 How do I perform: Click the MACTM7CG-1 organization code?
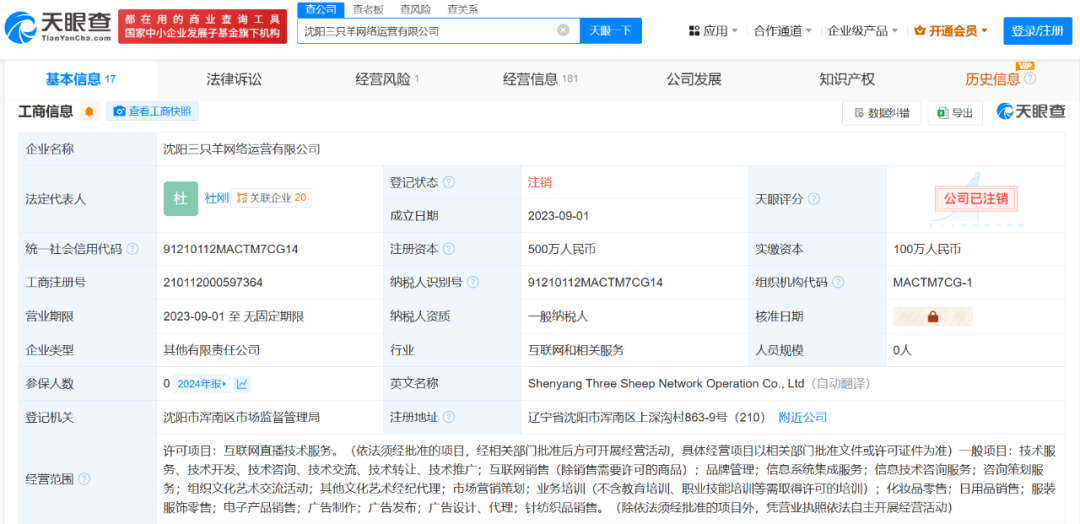click(x=933, y=282)
